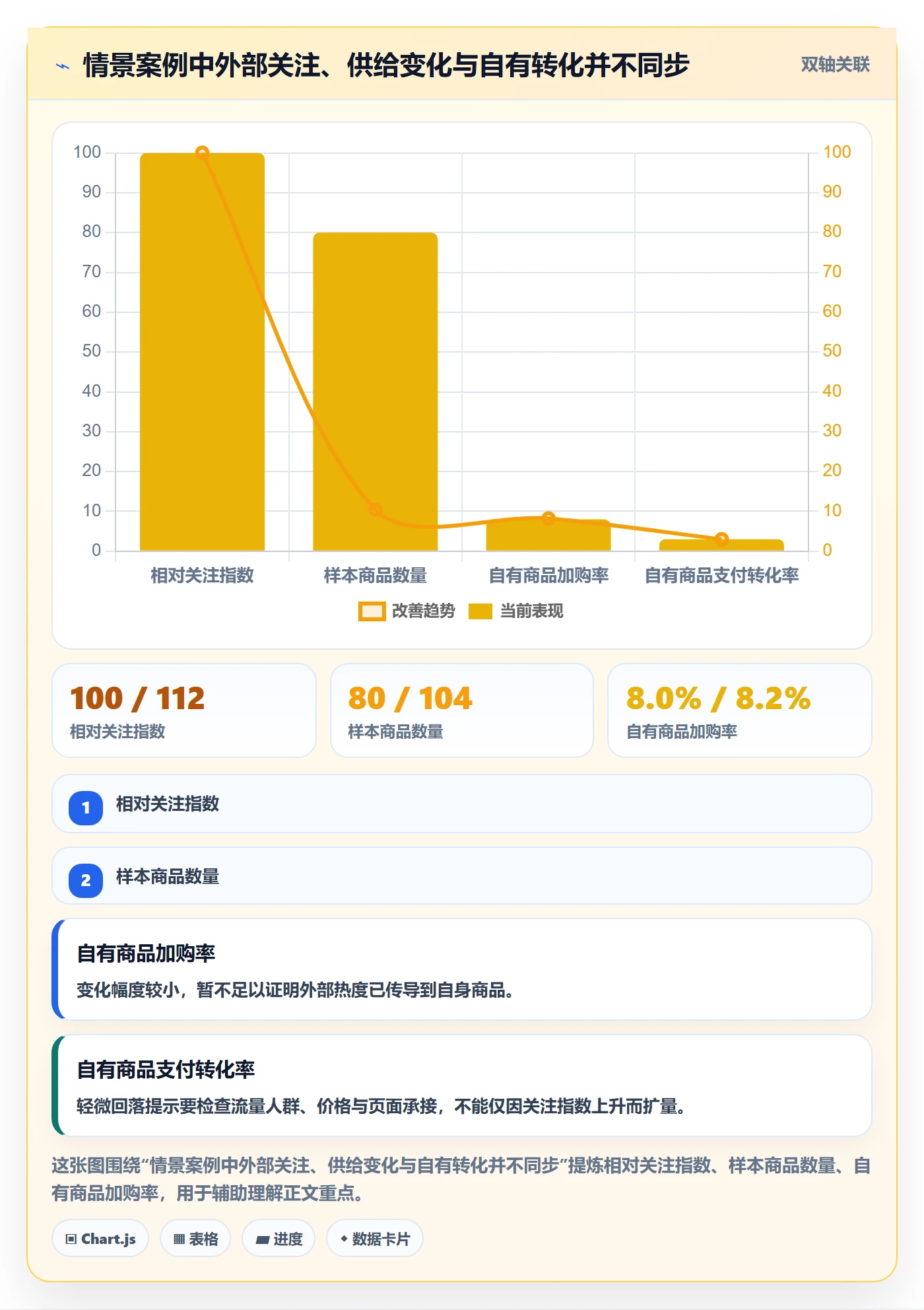
Task: Click the 改善趋势 legend label
Action: (424, 611)
